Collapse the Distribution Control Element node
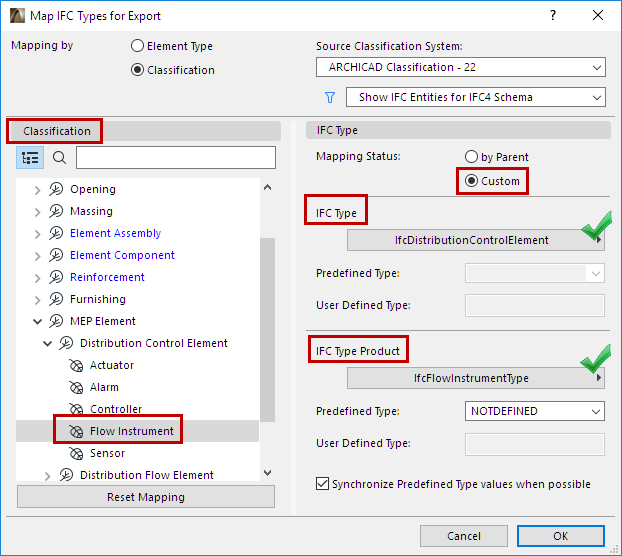622x556 pixels. (47, 343)
